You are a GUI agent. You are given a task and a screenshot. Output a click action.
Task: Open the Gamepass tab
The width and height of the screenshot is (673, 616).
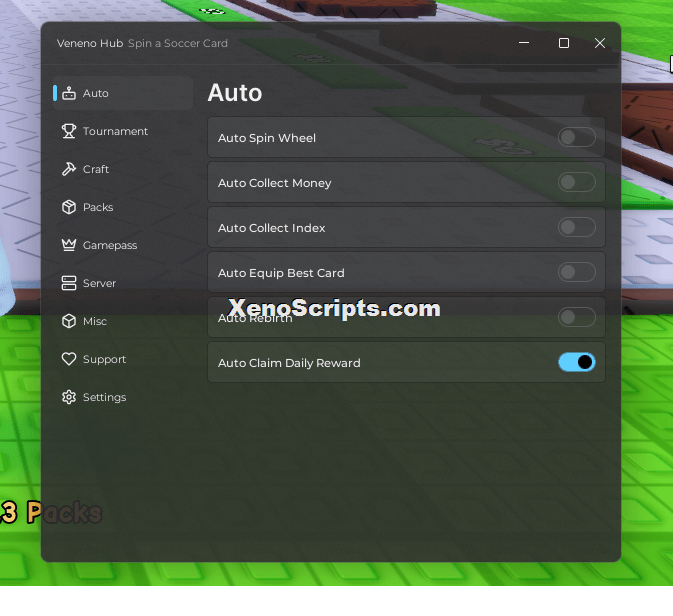tap(110, 245)
